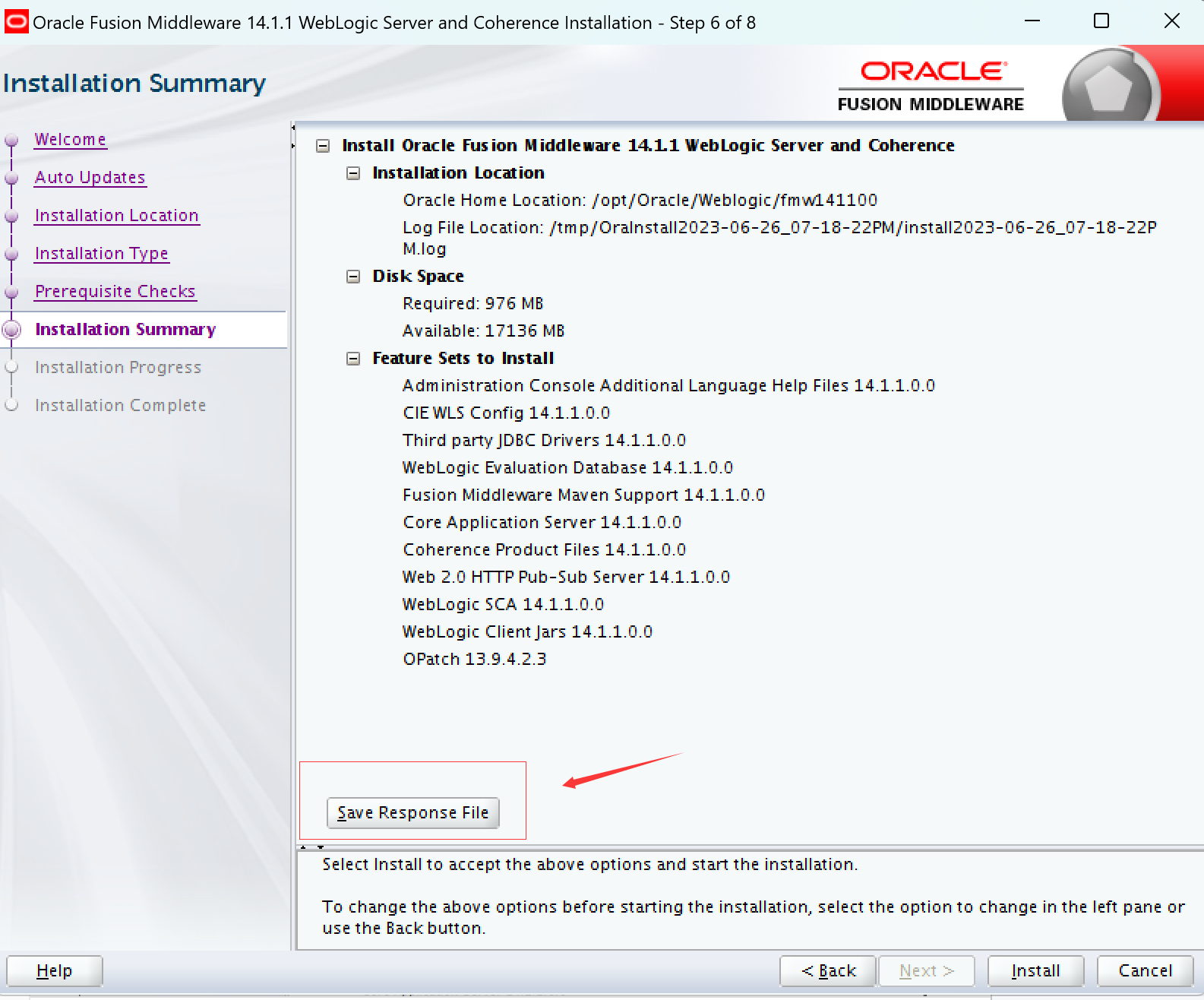Click the Oracle Fusion Middleware logo
The height and width of the screenshot is (1000, 1204).
pyautogui.click(x=931, y=87)
